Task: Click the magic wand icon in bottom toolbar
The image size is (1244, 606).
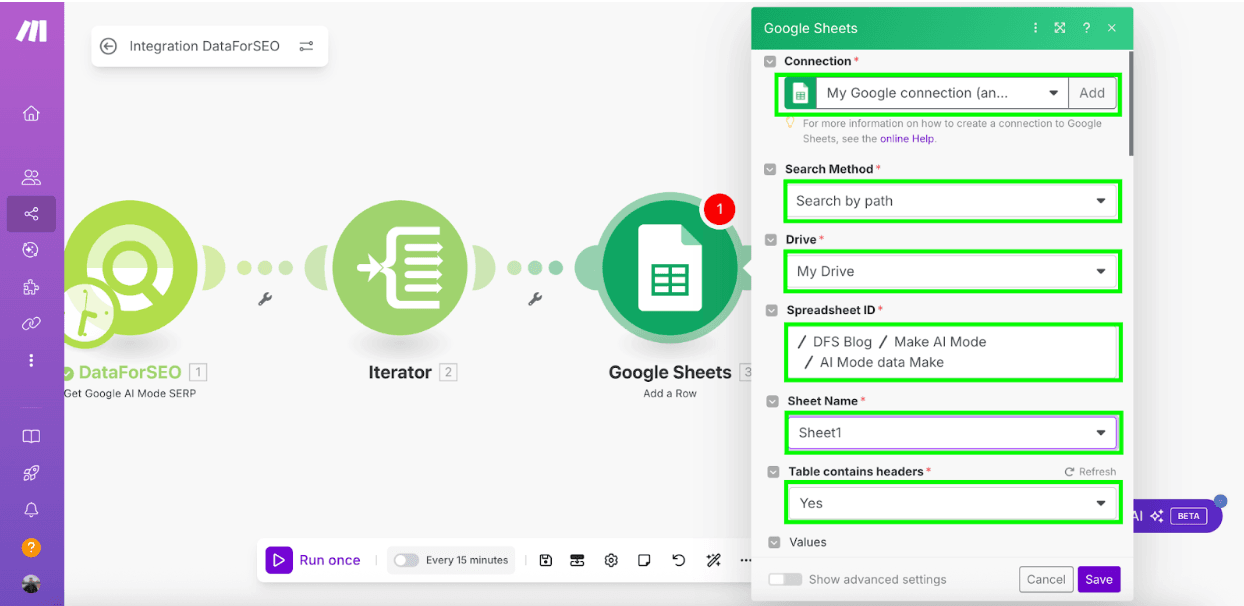Action: click(x=713, y=561)
